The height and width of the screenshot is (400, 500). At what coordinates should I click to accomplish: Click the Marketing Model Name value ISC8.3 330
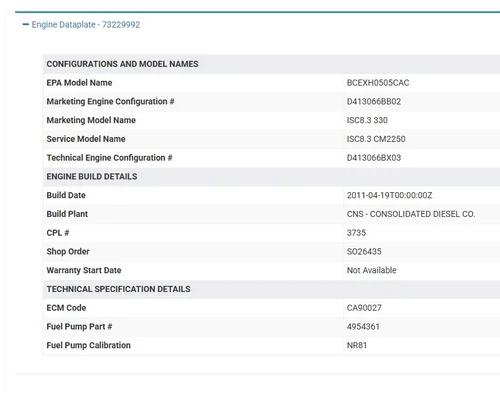tap(367, 120)
